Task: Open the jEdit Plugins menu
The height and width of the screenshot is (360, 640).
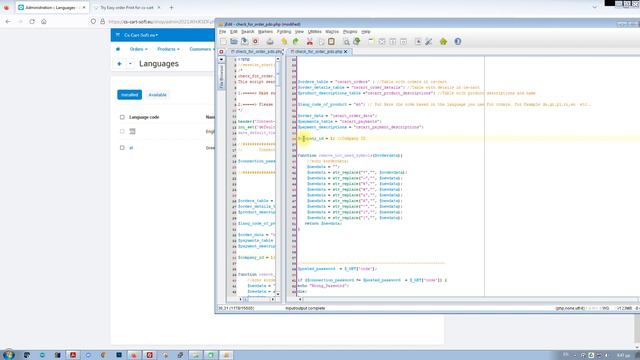Action: 350,31
